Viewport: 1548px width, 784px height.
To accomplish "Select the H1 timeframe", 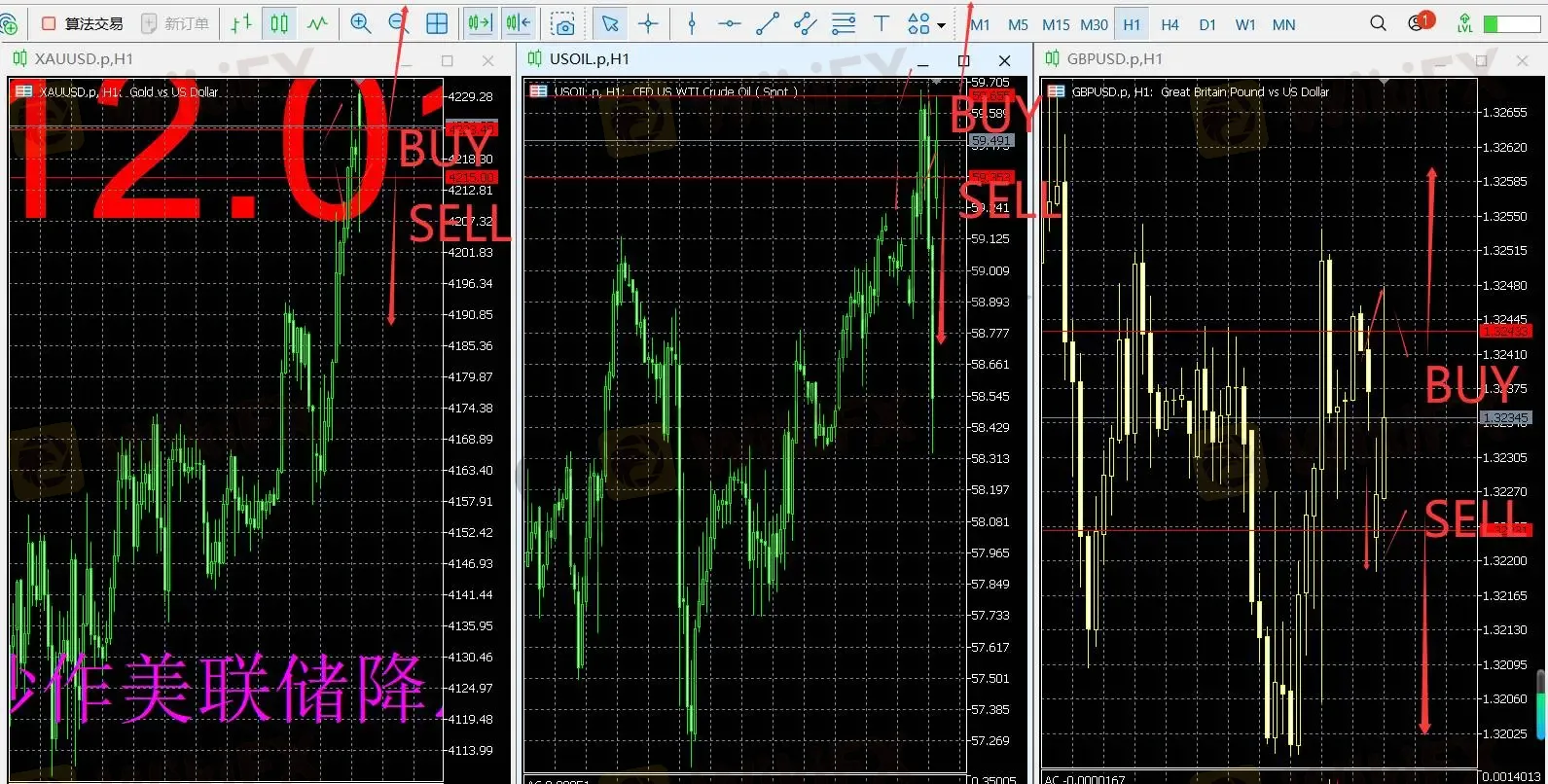I will click(x=1132, y=24).
